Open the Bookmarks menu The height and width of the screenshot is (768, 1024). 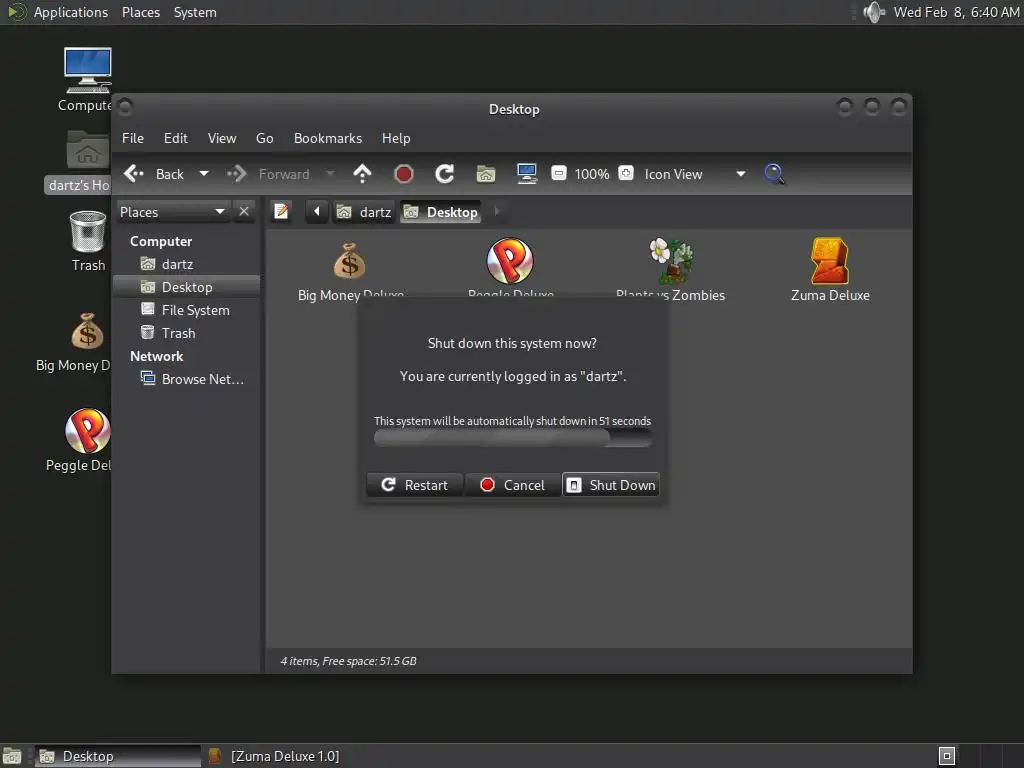pos(328,138)
